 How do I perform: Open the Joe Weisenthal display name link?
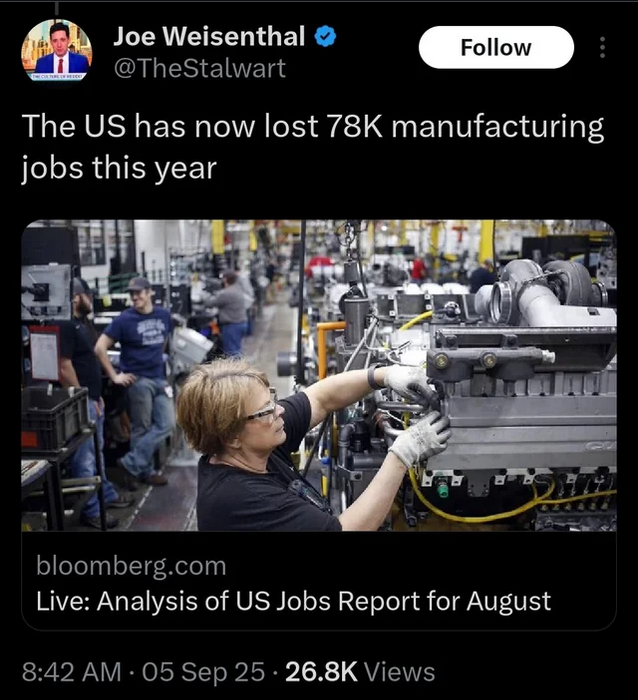pyautogui.click(x=209, y=36)
